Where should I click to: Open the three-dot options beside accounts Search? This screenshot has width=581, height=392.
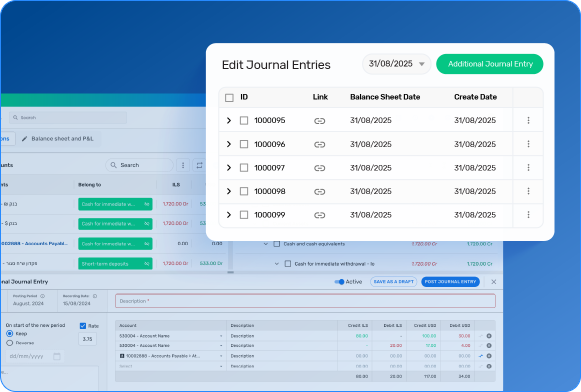[183, 165]
